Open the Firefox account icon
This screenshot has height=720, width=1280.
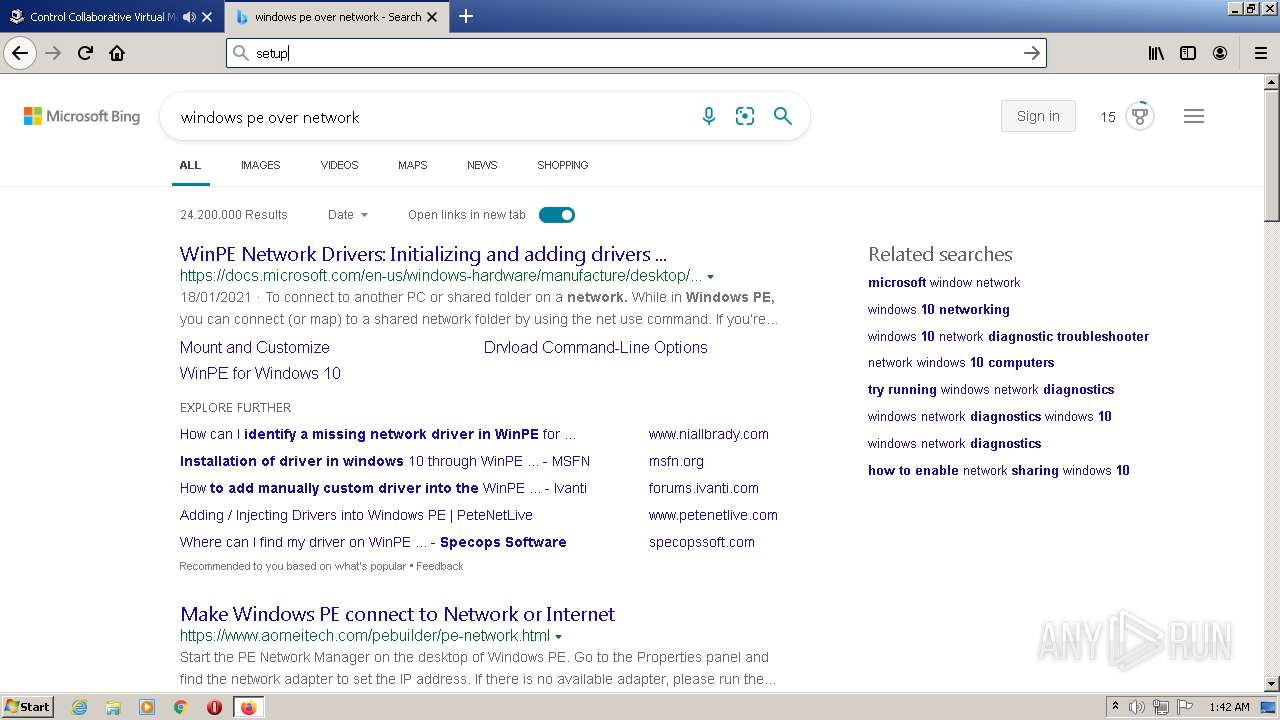1220,53
